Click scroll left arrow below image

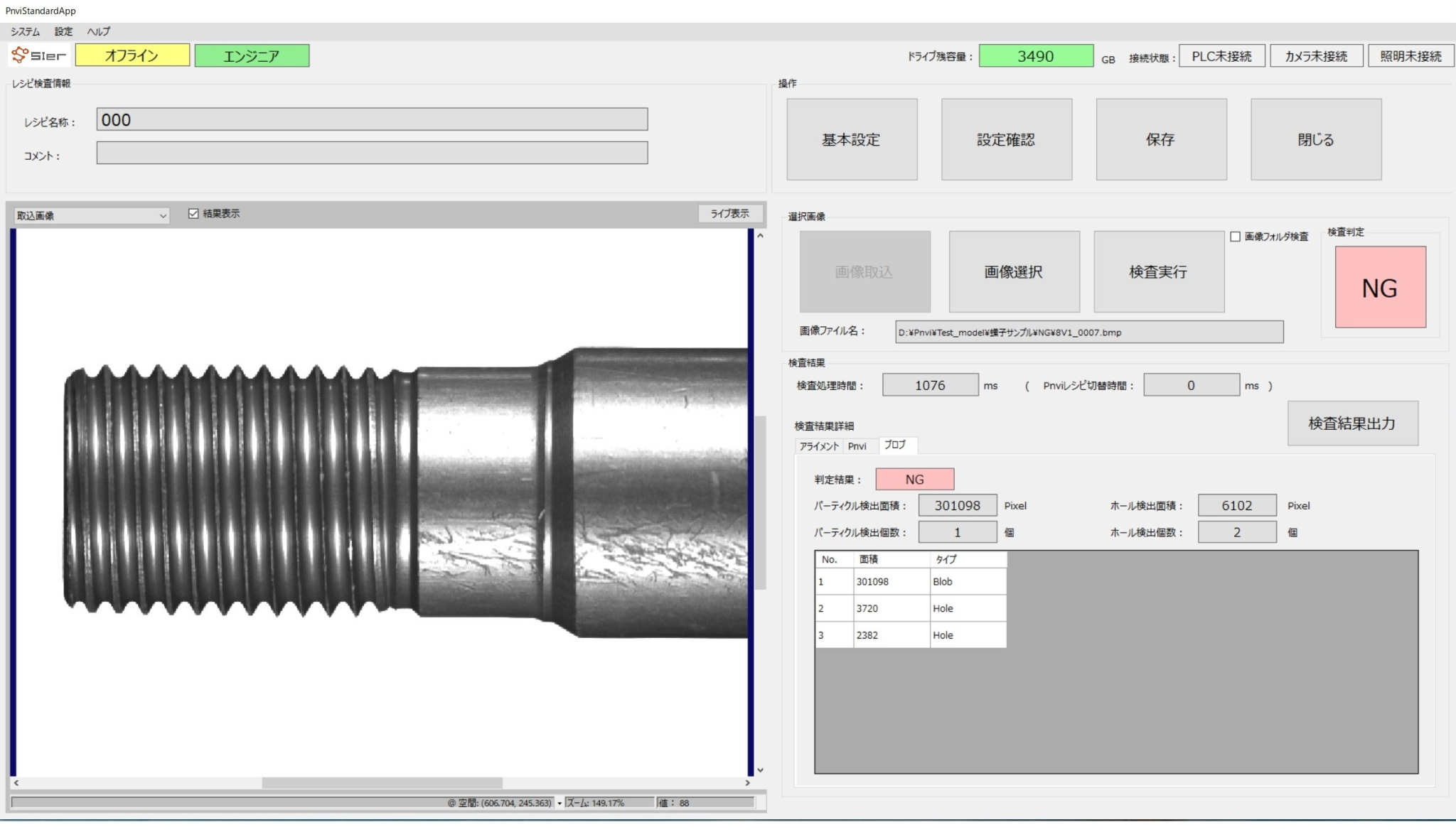(16, 783)
